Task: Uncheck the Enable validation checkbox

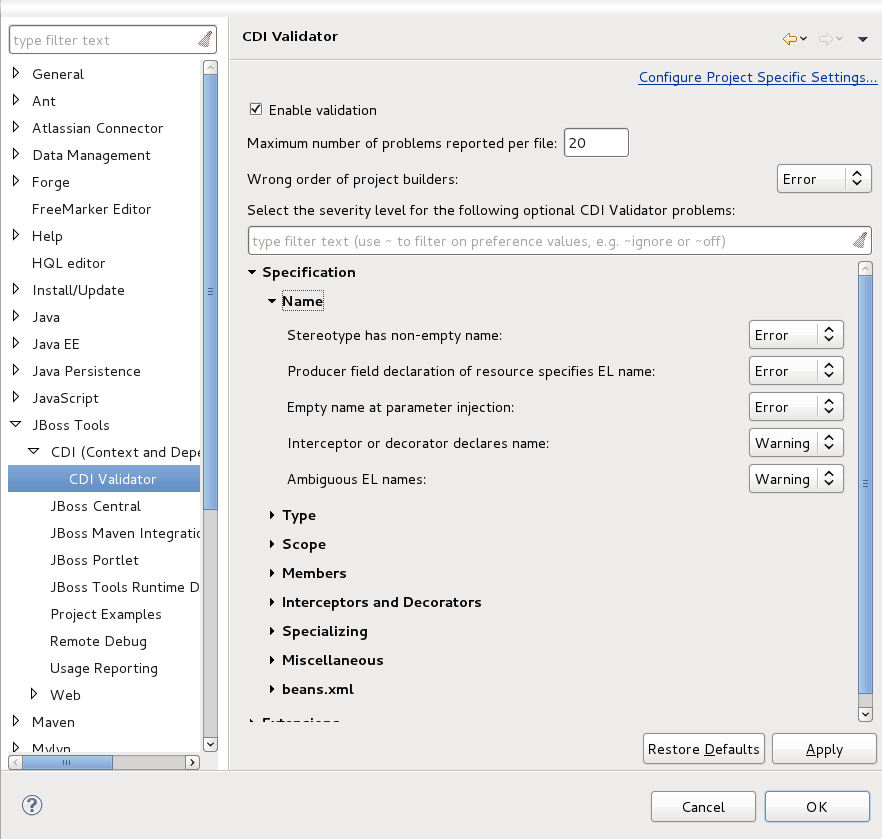Action: coord(255,110)
